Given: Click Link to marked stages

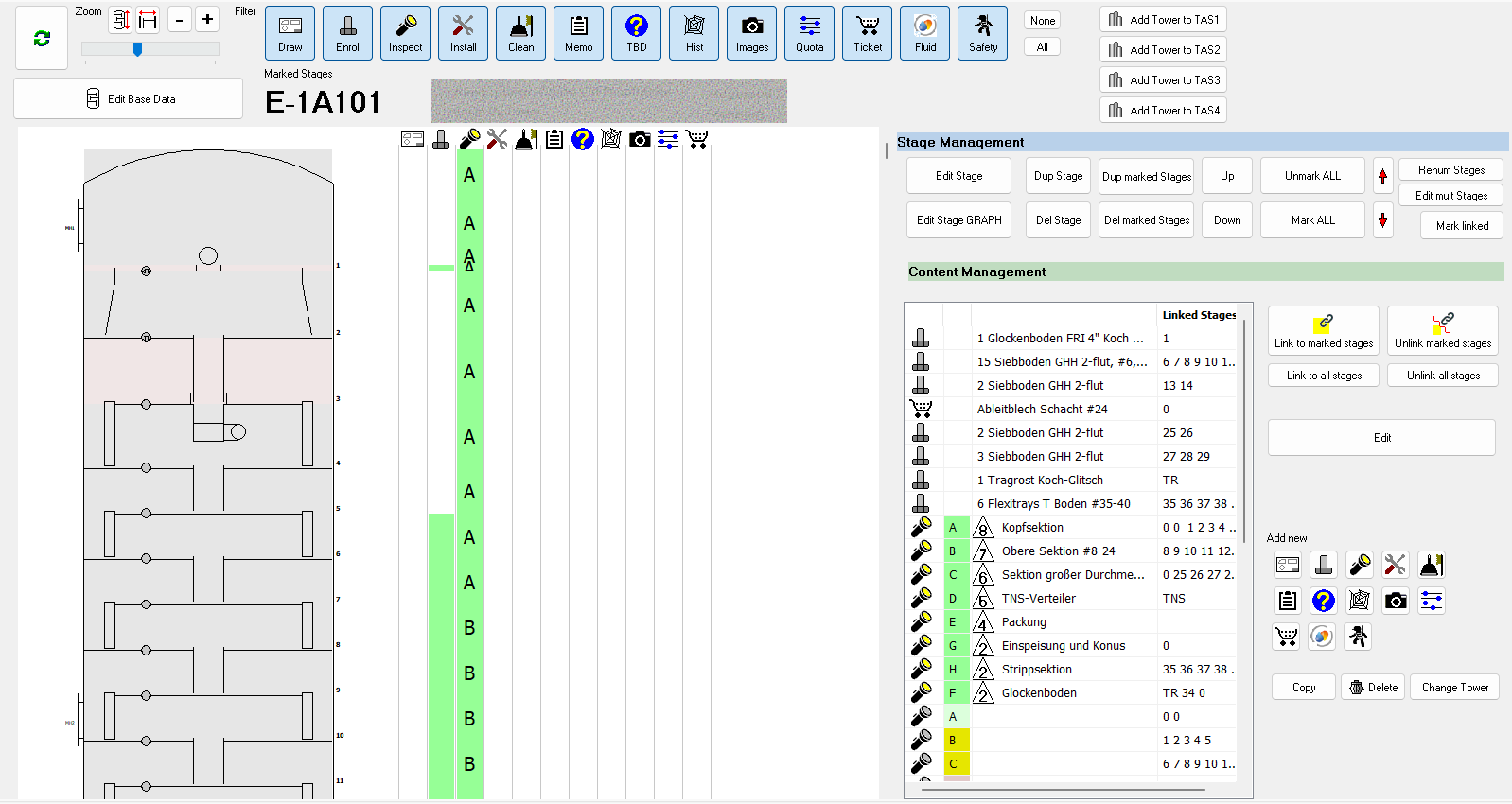Looking at the screenshot, I should pyautogui.click(x=1323, y=331).
